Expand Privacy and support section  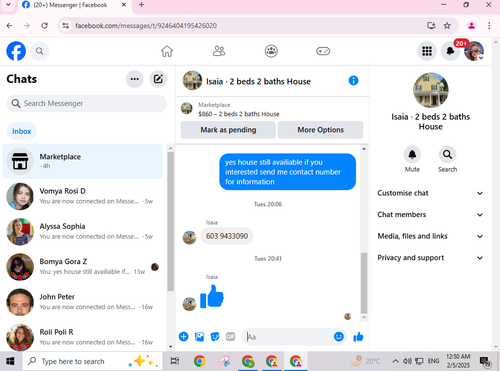pyautogui.click(x=430, y=258)
